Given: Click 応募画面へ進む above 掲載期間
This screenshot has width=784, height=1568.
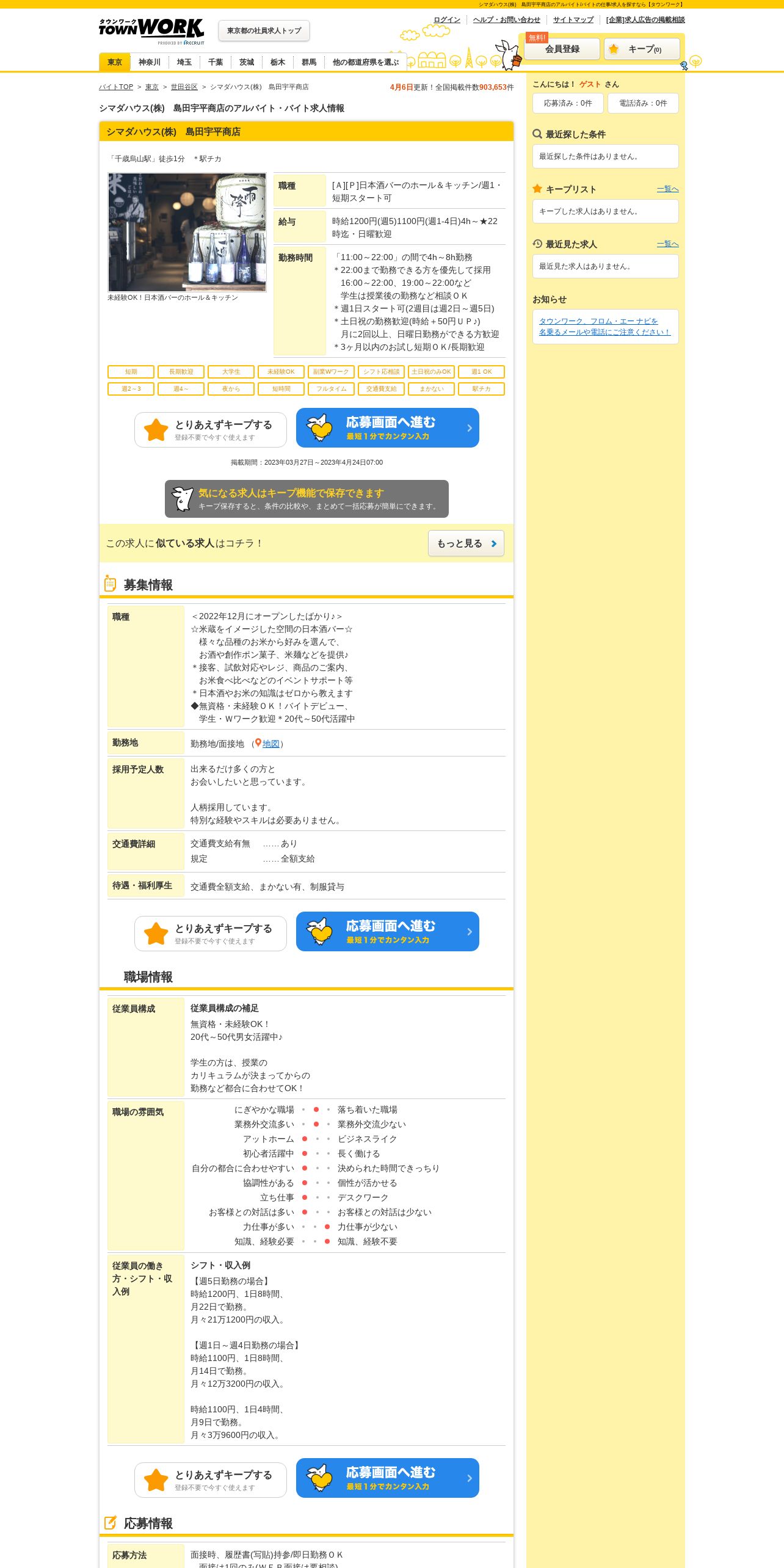Looking at the screenshot, I should pyautogui.click(x=388, y=428).
